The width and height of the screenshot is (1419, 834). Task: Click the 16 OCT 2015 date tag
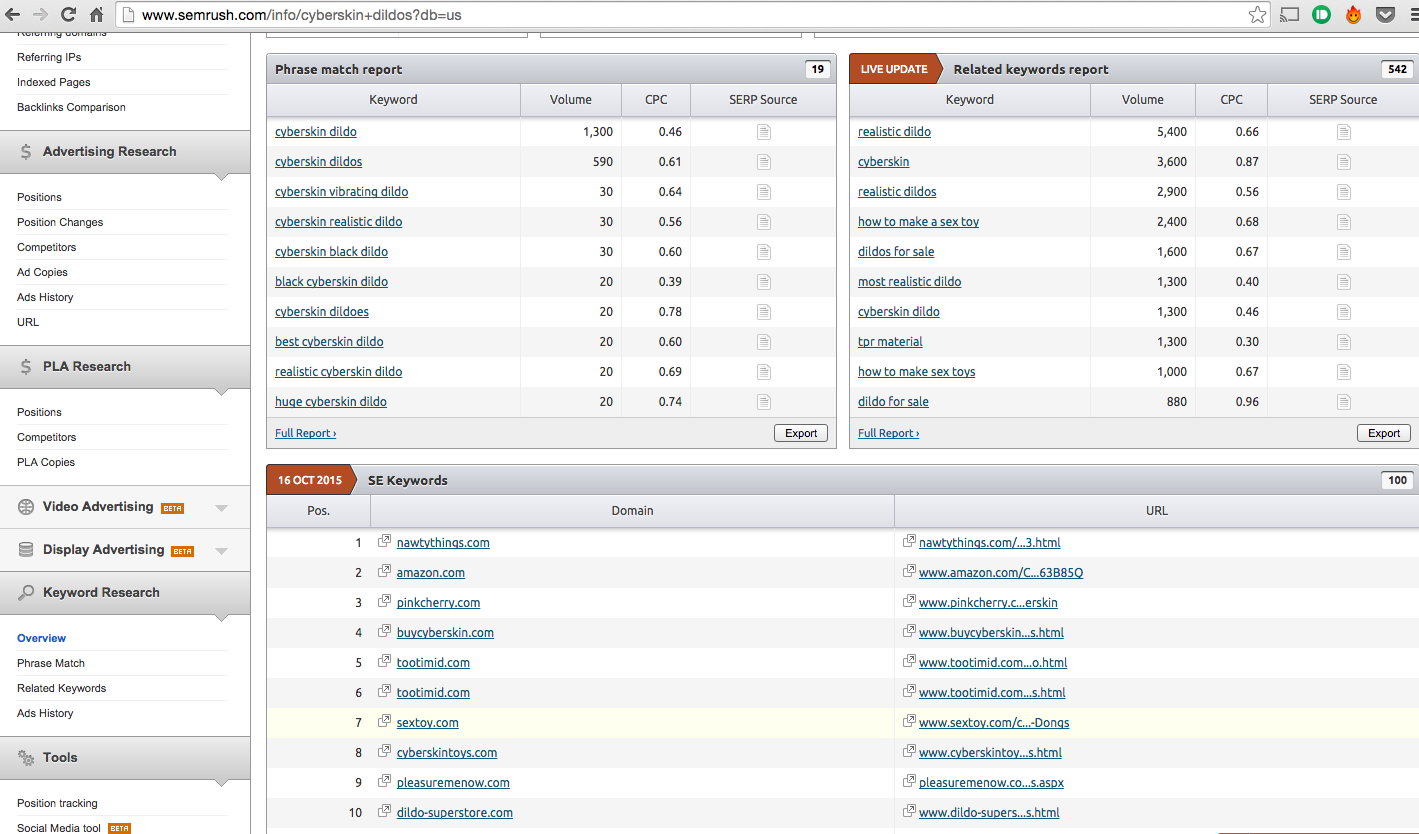tap(309, 480)
